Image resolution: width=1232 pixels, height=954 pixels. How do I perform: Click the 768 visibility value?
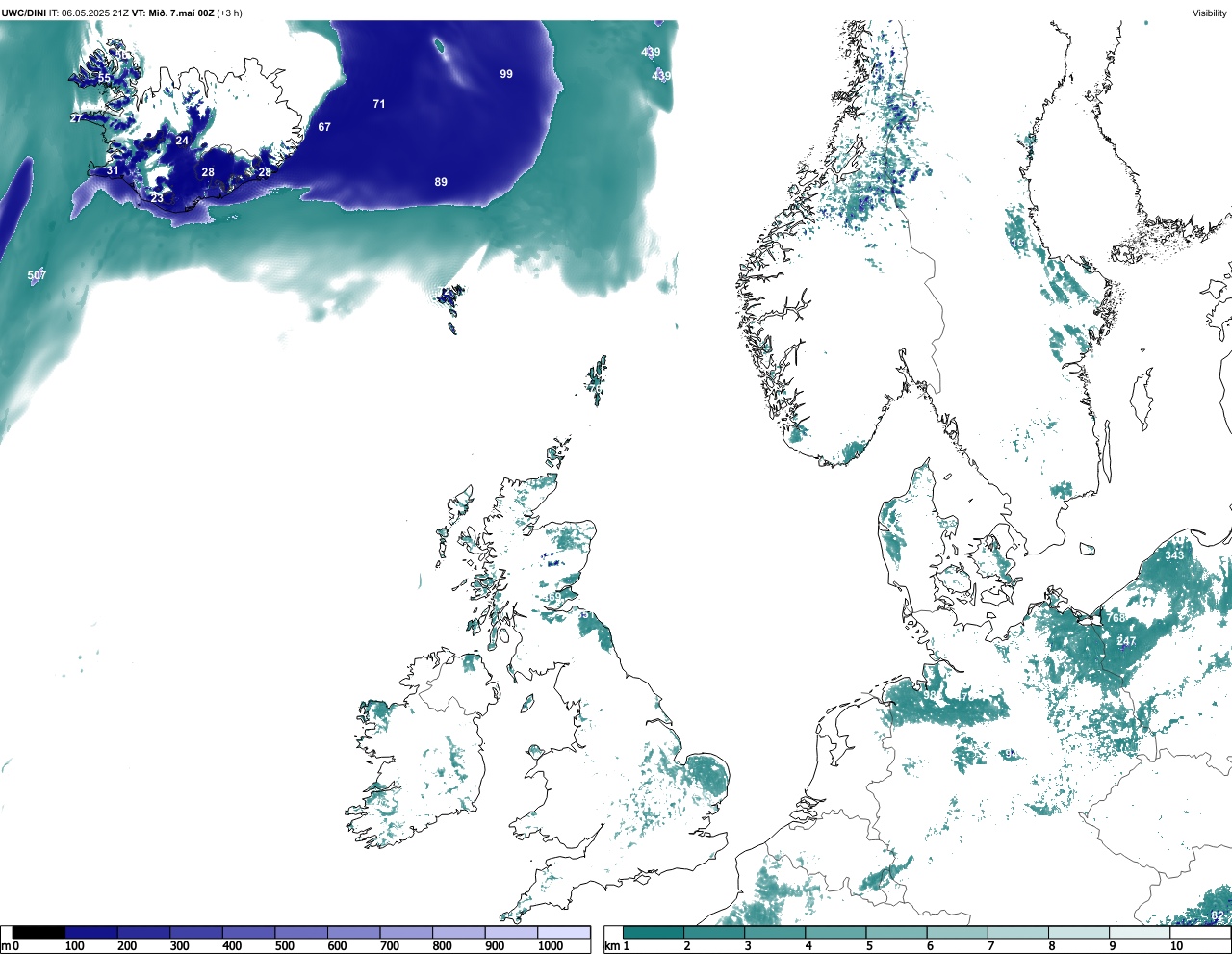point(1116,618)
